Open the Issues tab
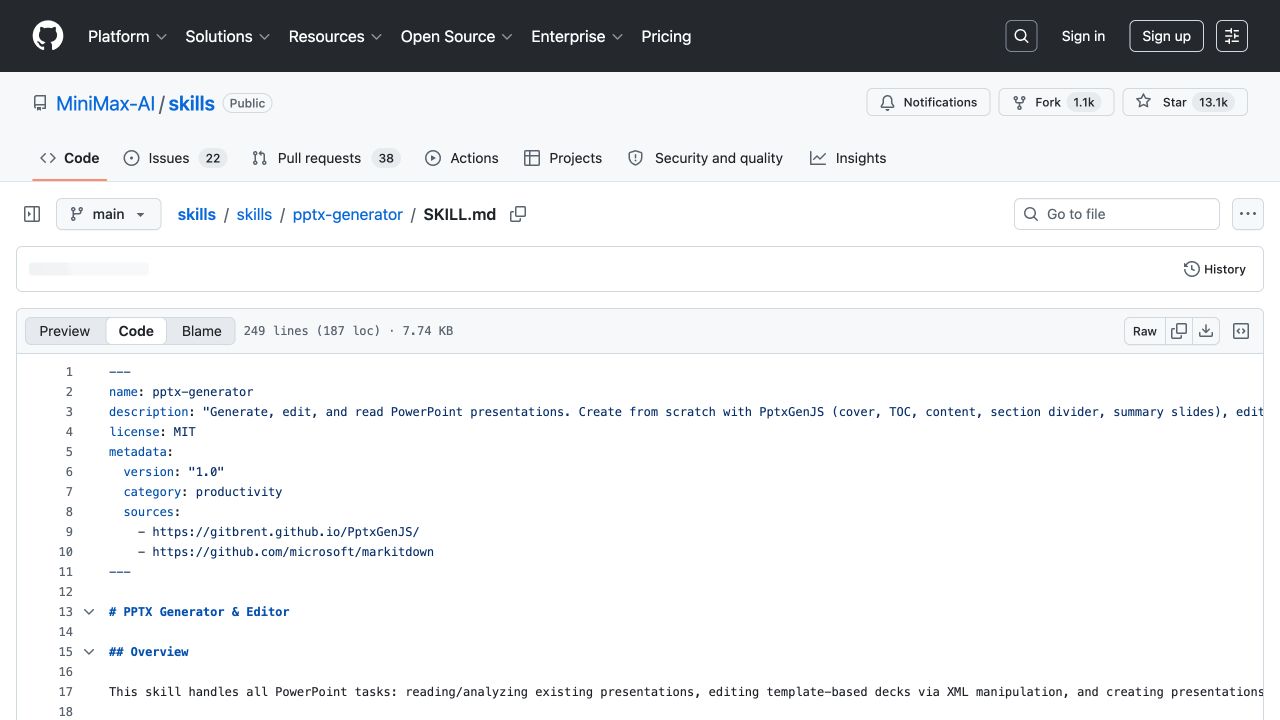Viewport: 1280px width, 720px height. pos(175,158)
